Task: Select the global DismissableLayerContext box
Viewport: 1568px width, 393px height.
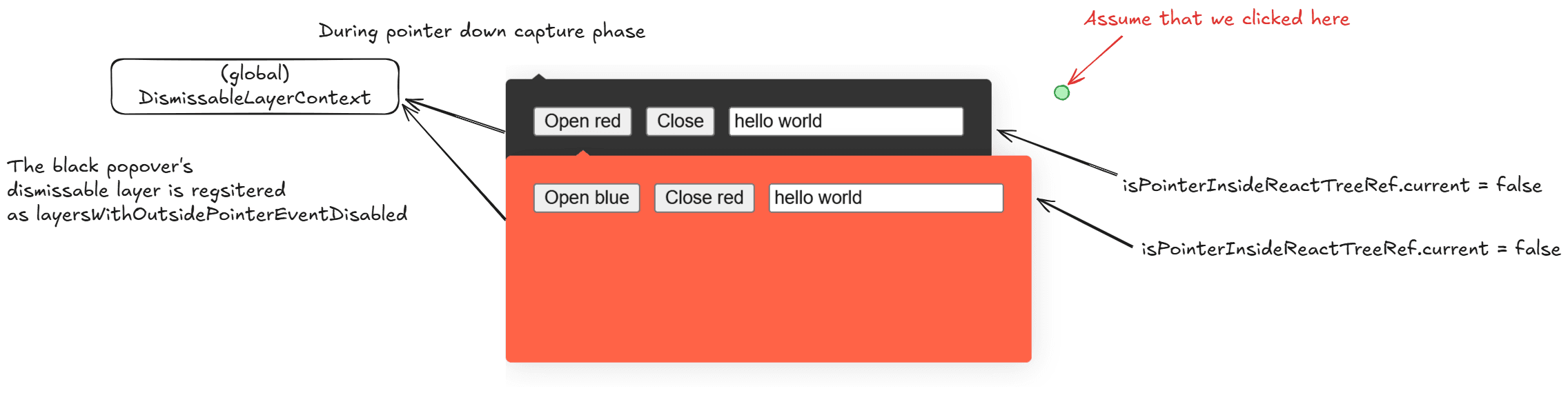Action: [x=255, y=86]
